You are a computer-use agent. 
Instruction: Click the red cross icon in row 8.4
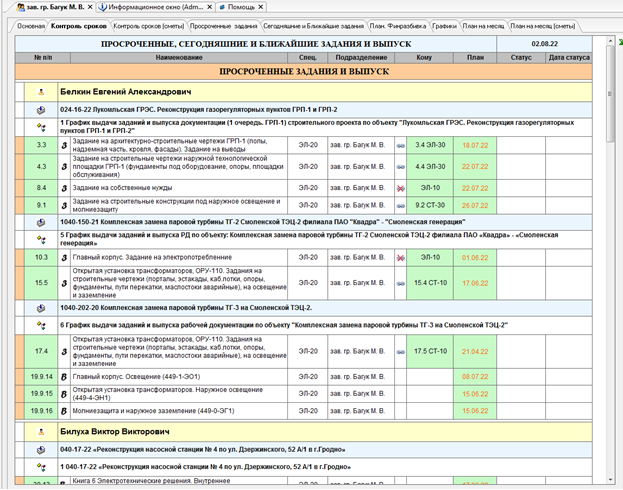coord(400,188)
